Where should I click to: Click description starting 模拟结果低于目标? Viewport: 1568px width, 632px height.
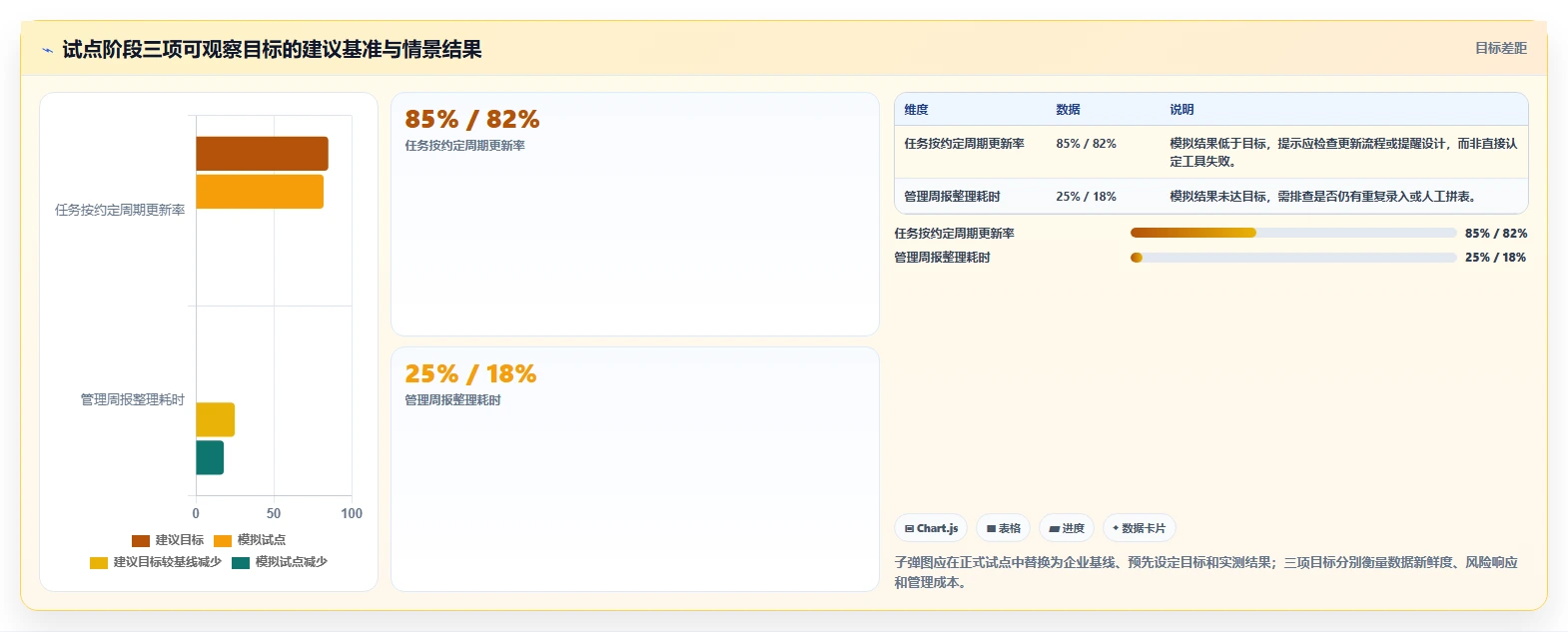pyautogui.click(x=1343, y=152)
